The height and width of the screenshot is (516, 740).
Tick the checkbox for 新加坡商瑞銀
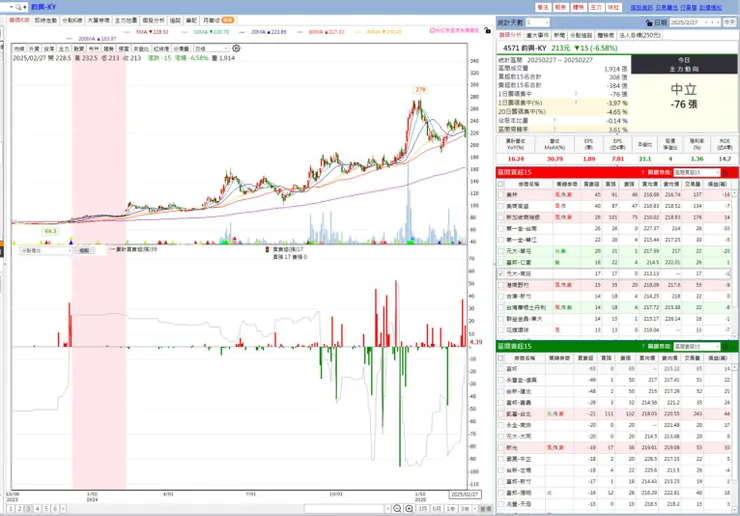click(501, 217)
